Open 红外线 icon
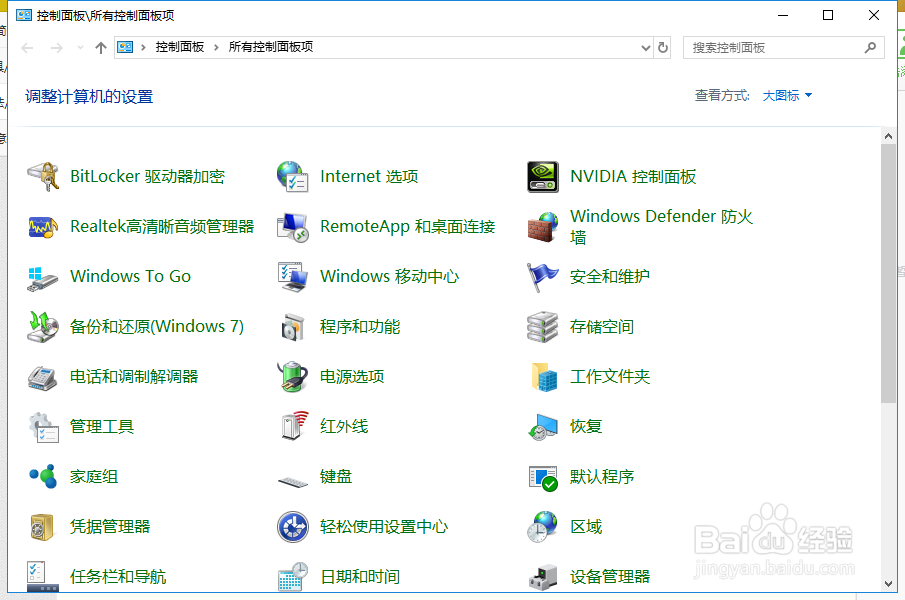The width and height of the screenshot is (905, 600). point(294,426)
